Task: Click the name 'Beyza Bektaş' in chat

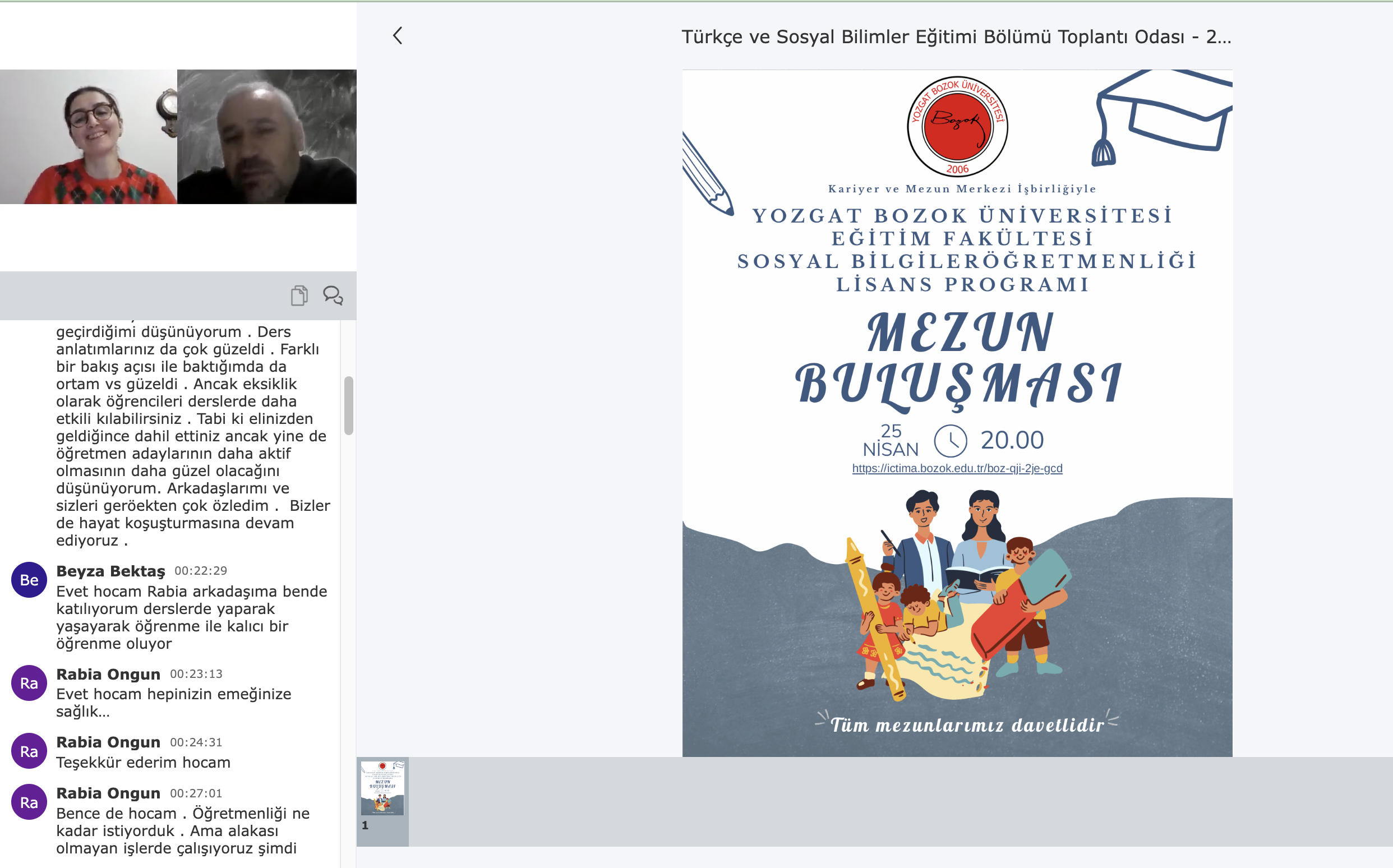Action: [111, 571]
